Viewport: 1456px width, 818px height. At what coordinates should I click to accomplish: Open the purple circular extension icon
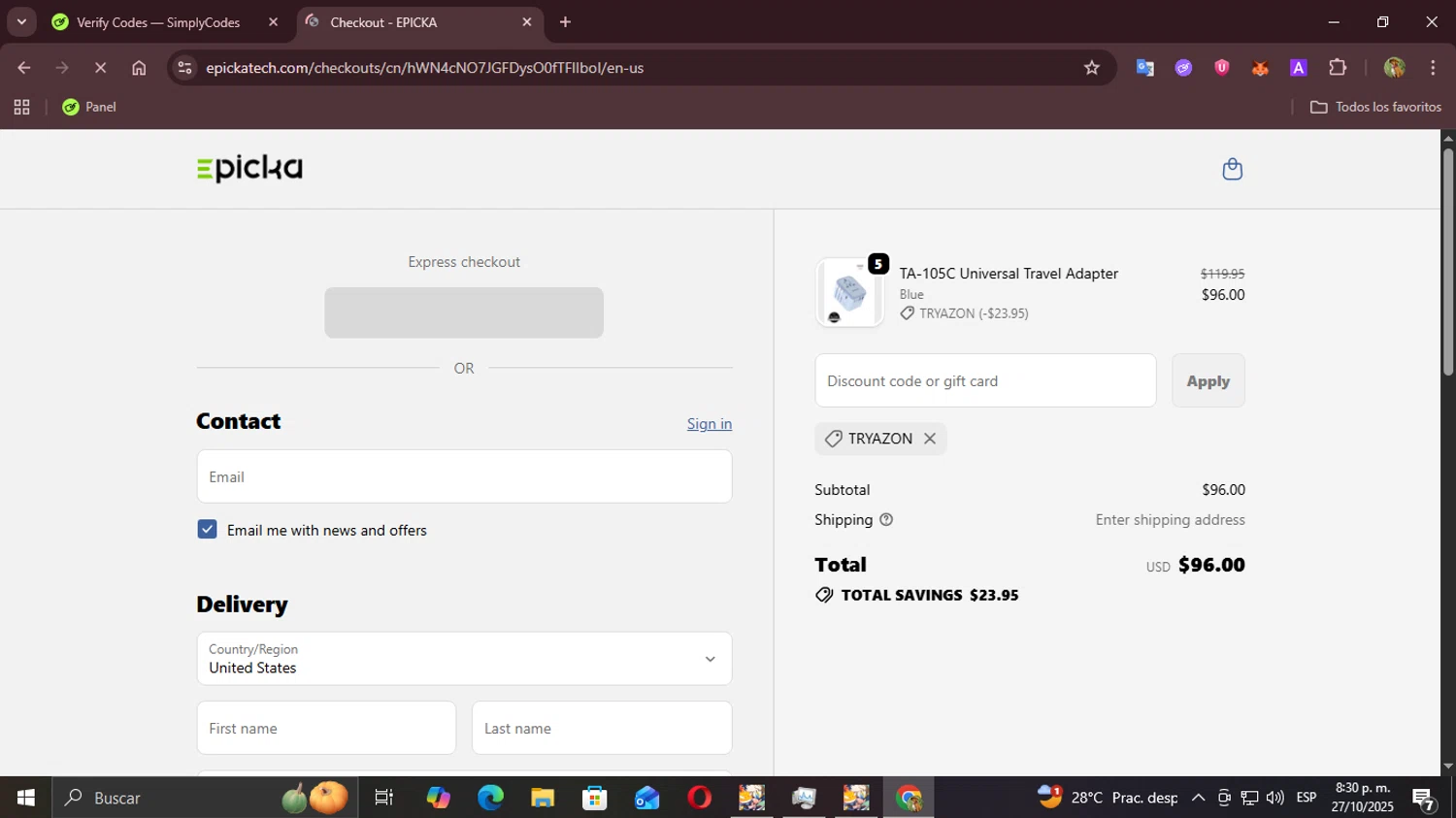pos(1183,68)
